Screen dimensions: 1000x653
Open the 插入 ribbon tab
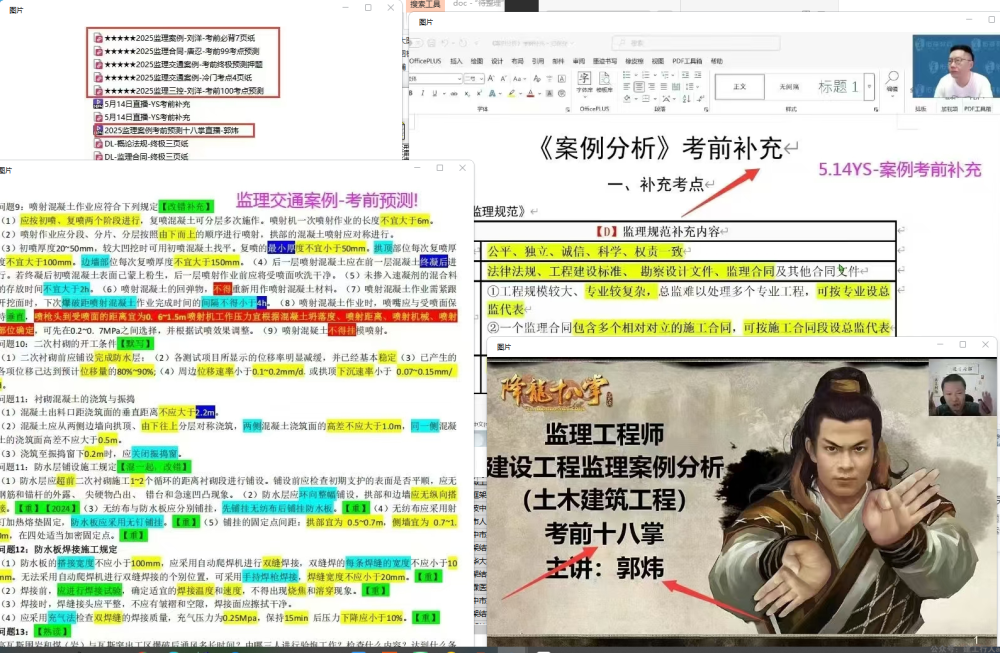[x=457, y=61]
